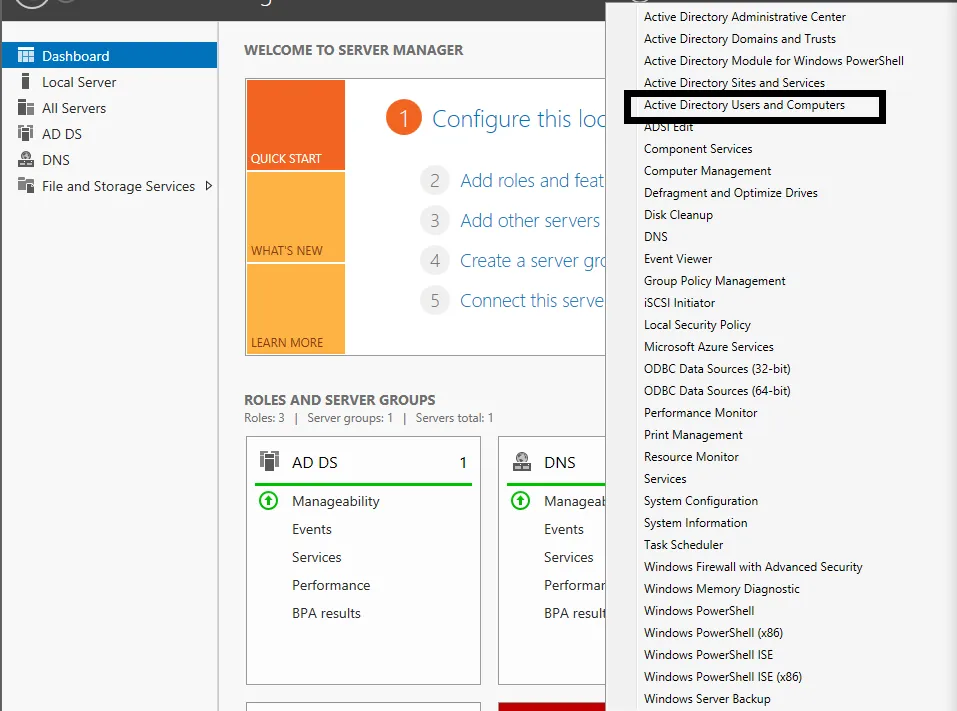Select Dashboard in the navigation pane
Screen dimensions: 957x711
point(109,56)
